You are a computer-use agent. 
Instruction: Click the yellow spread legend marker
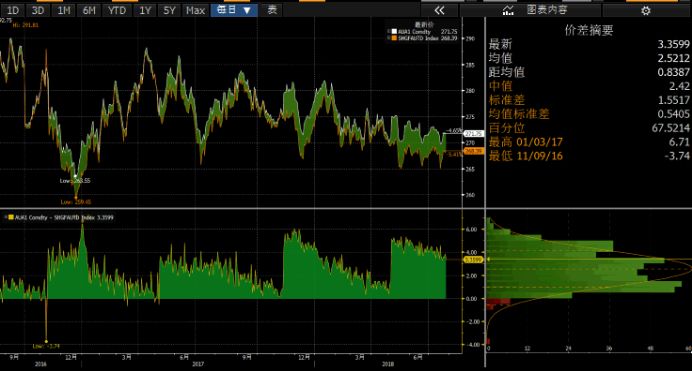[x=11, y=217]
